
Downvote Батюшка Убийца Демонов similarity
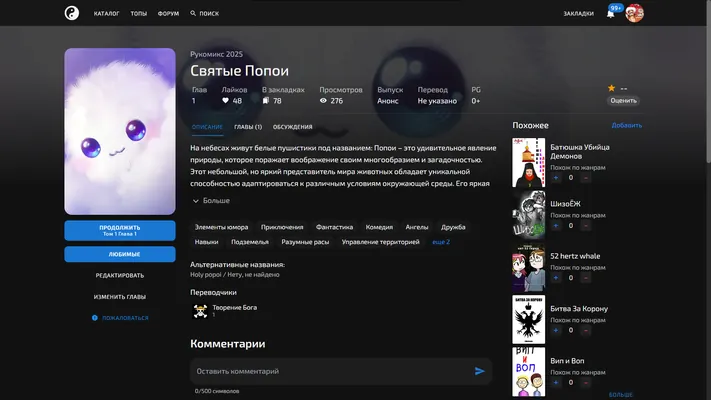[x=585, y=178]
